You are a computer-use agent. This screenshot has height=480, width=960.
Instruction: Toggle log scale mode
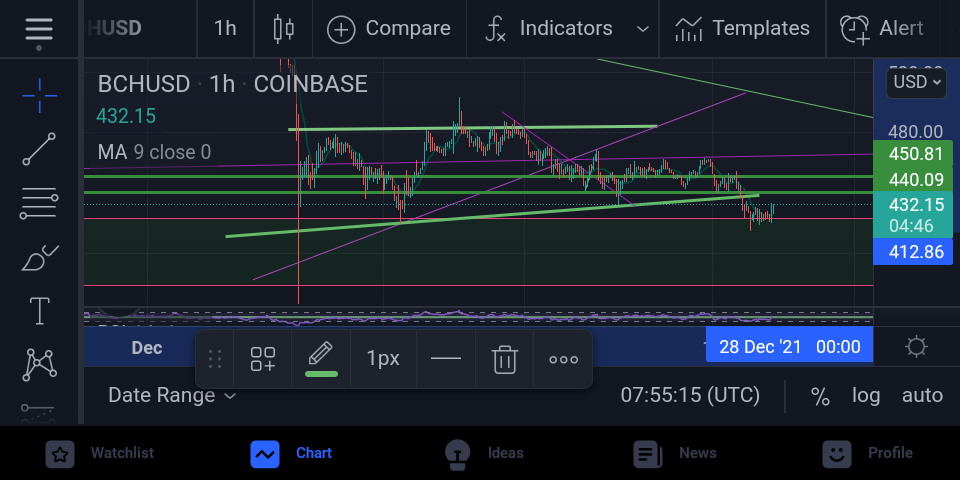click(866, 396)
